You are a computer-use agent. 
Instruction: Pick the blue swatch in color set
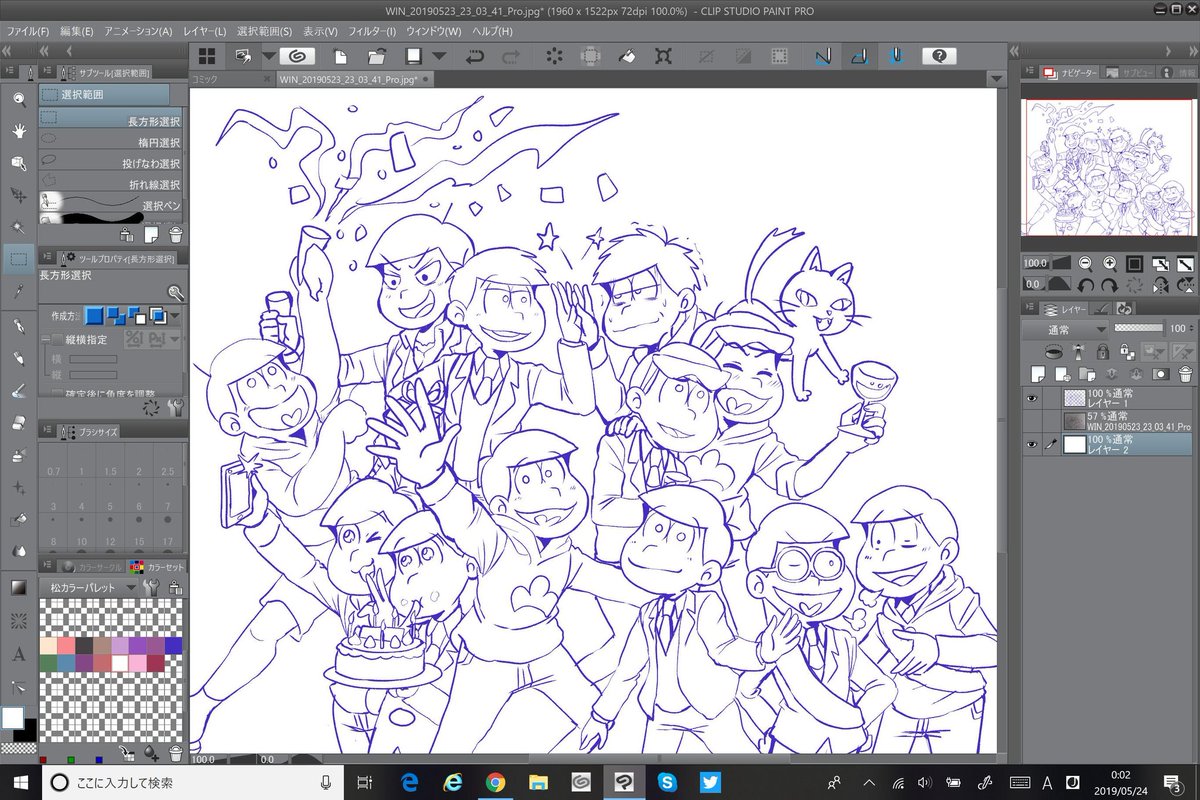172,646
